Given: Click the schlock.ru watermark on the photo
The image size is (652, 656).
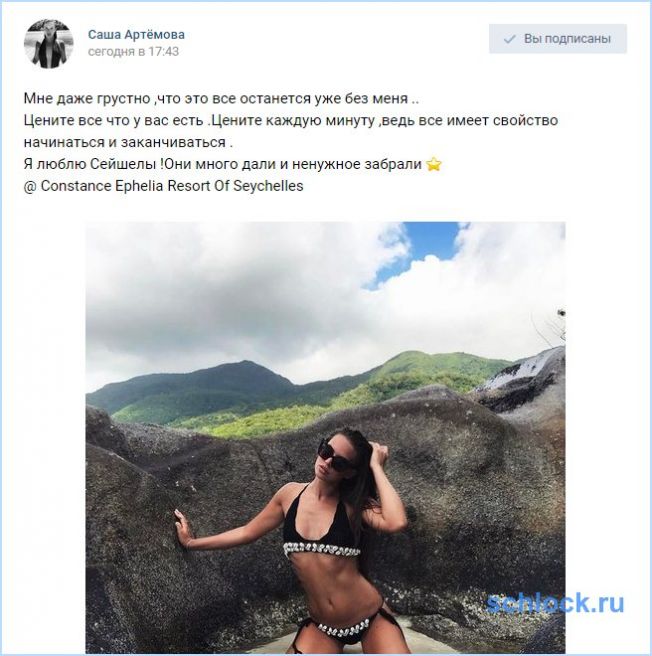Looking at the screenshot, I should tap(555, 603).
